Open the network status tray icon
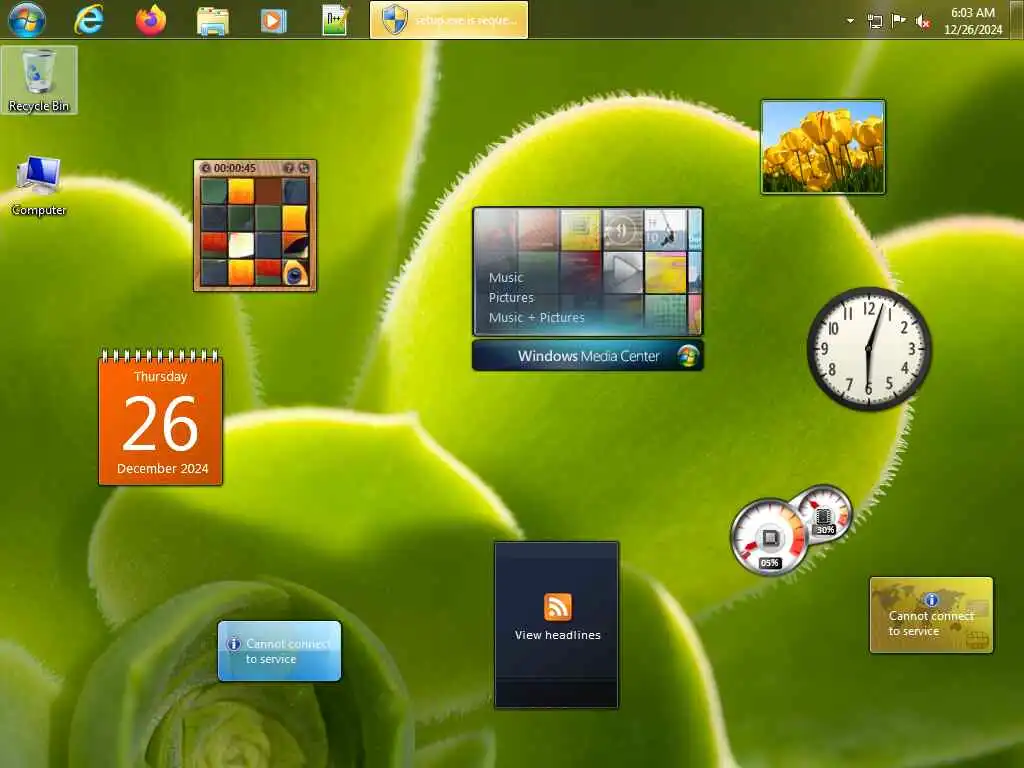 coord(875,21)
